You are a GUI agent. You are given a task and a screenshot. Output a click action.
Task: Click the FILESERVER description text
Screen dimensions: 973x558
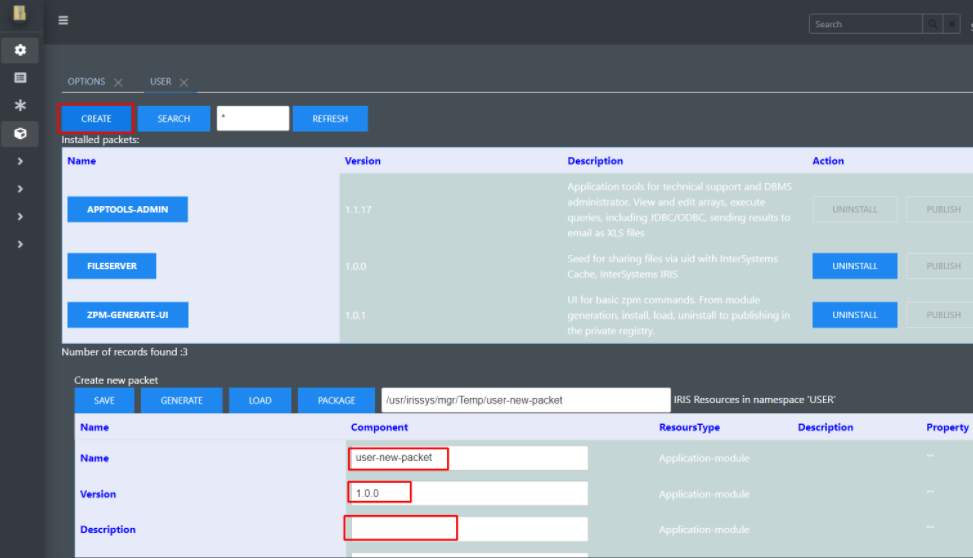(x=672, y=266)
